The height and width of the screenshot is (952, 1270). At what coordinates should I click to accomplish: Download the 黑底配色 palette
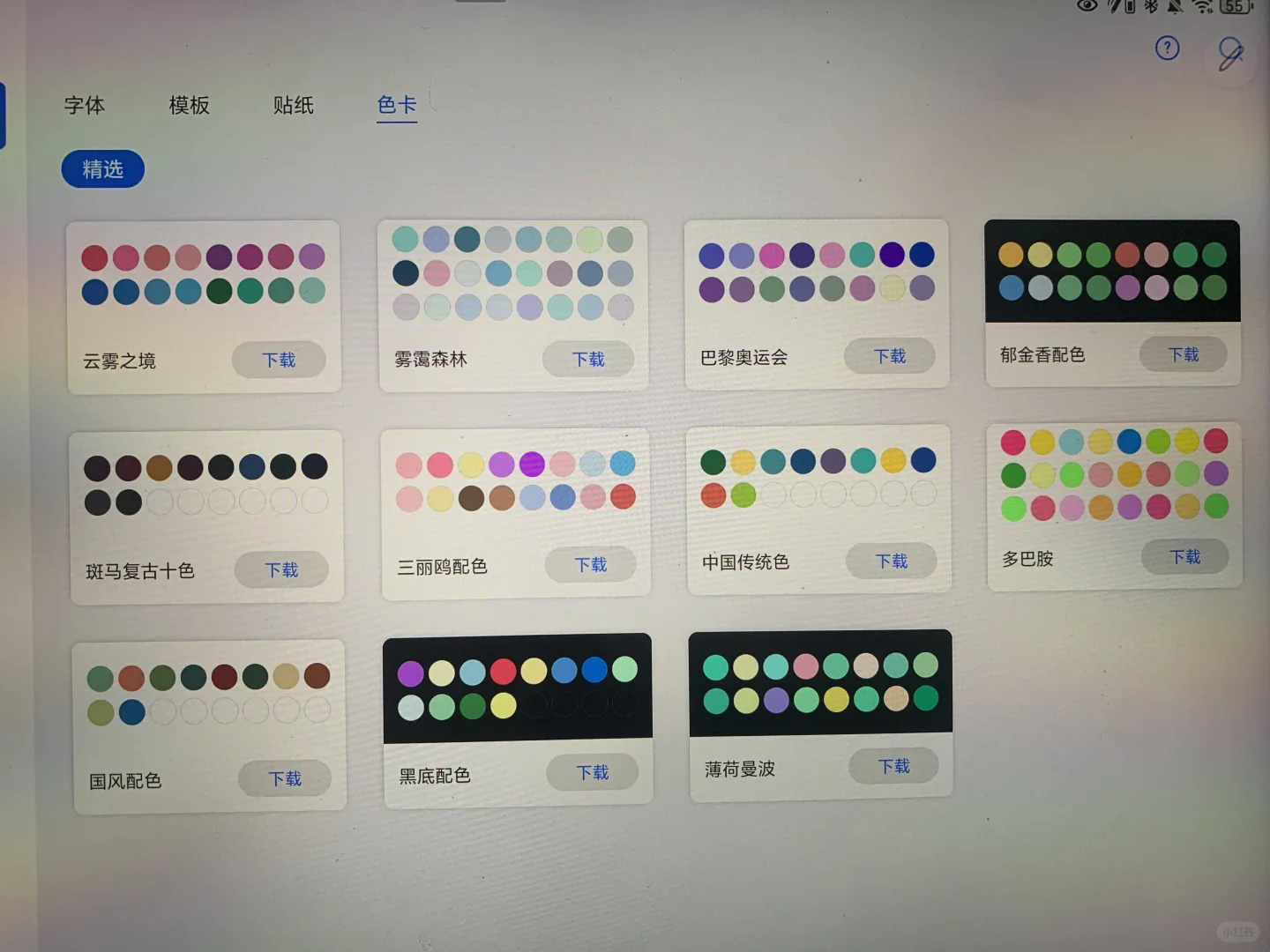(593, 772)
